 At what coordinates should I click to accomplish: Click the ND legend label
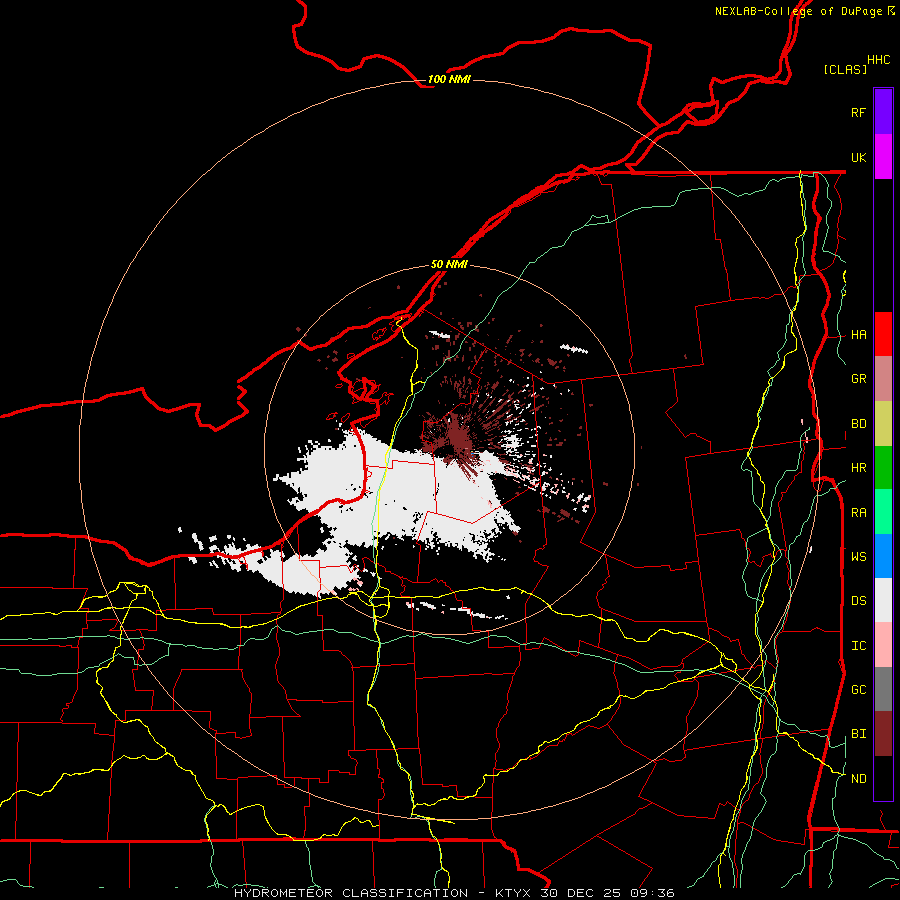859,778
